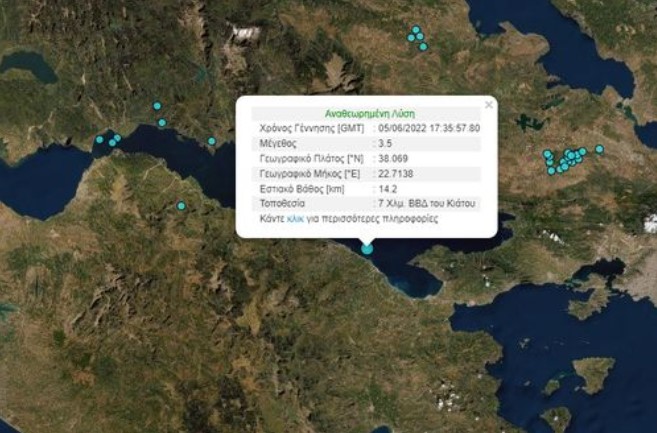The width and height of the screenshot is (657, 433).
Task: Click the topmost marker in the upper cluster
Action: [415, 30]
